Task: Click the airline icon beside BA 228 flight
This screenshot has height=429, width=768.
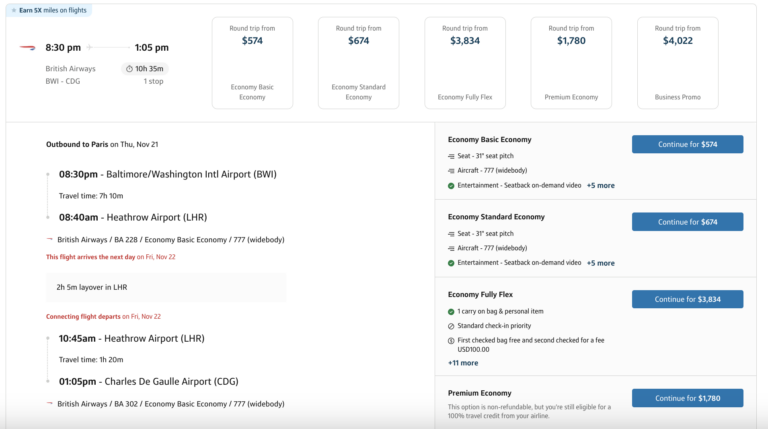Action: pyautogui.click(x=50, y=239)
